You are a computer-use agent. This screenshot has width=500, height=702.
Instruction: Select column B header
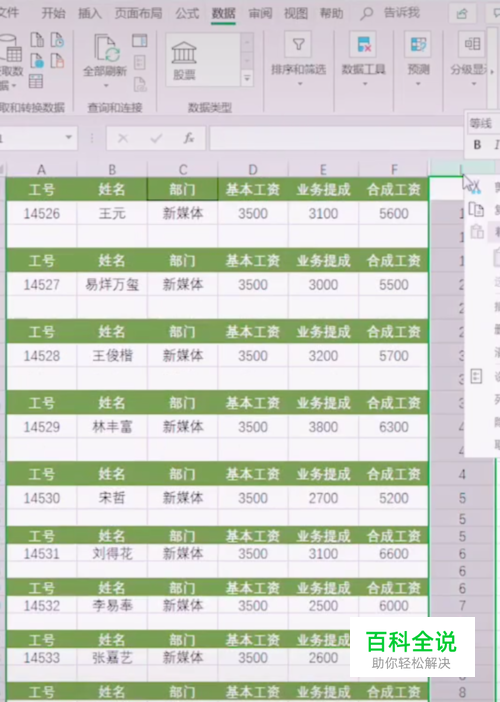tap(112, 170)
